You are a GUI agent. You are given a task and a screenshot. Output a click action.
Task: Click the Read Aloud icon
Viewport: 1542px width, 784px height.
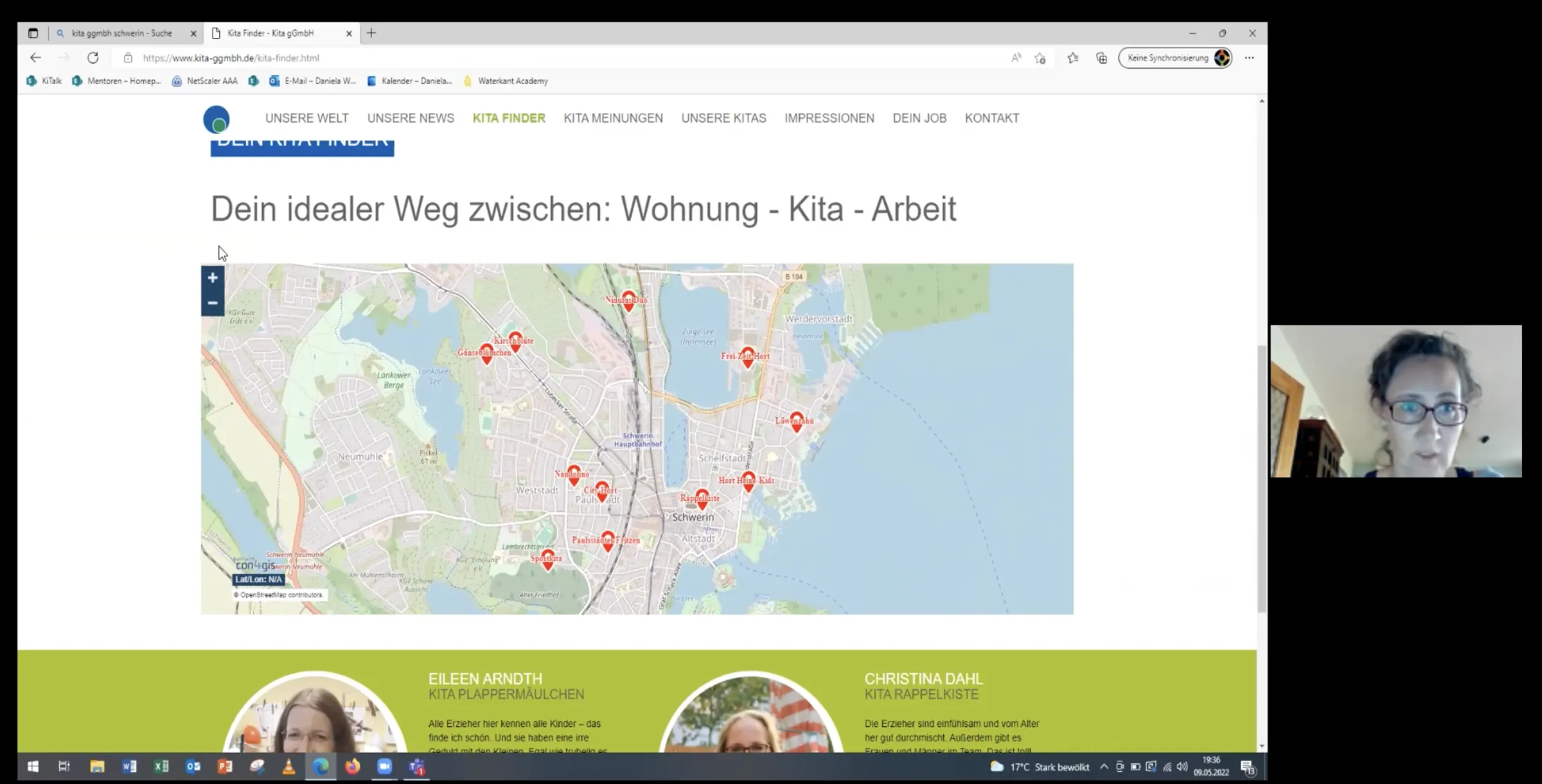[x=1016, y=58]
